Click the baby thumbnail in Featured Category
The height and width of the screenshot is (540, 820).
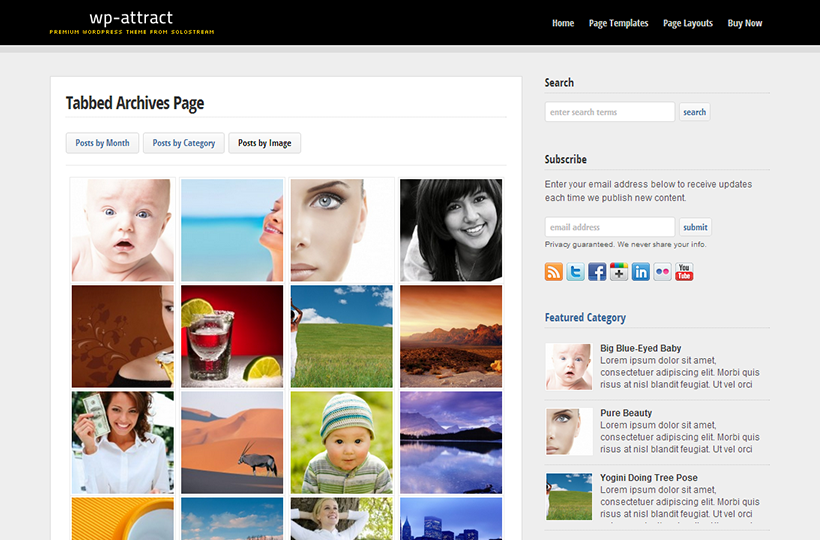click(x=569, y=366)
